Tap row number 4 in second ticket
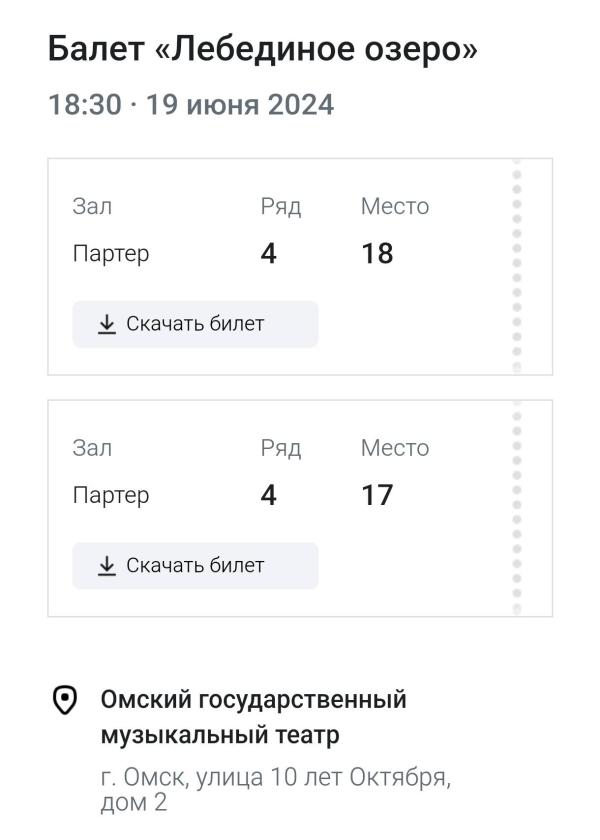Image resolution: width=600 pixels, height=840 pixels. [268, 495]
